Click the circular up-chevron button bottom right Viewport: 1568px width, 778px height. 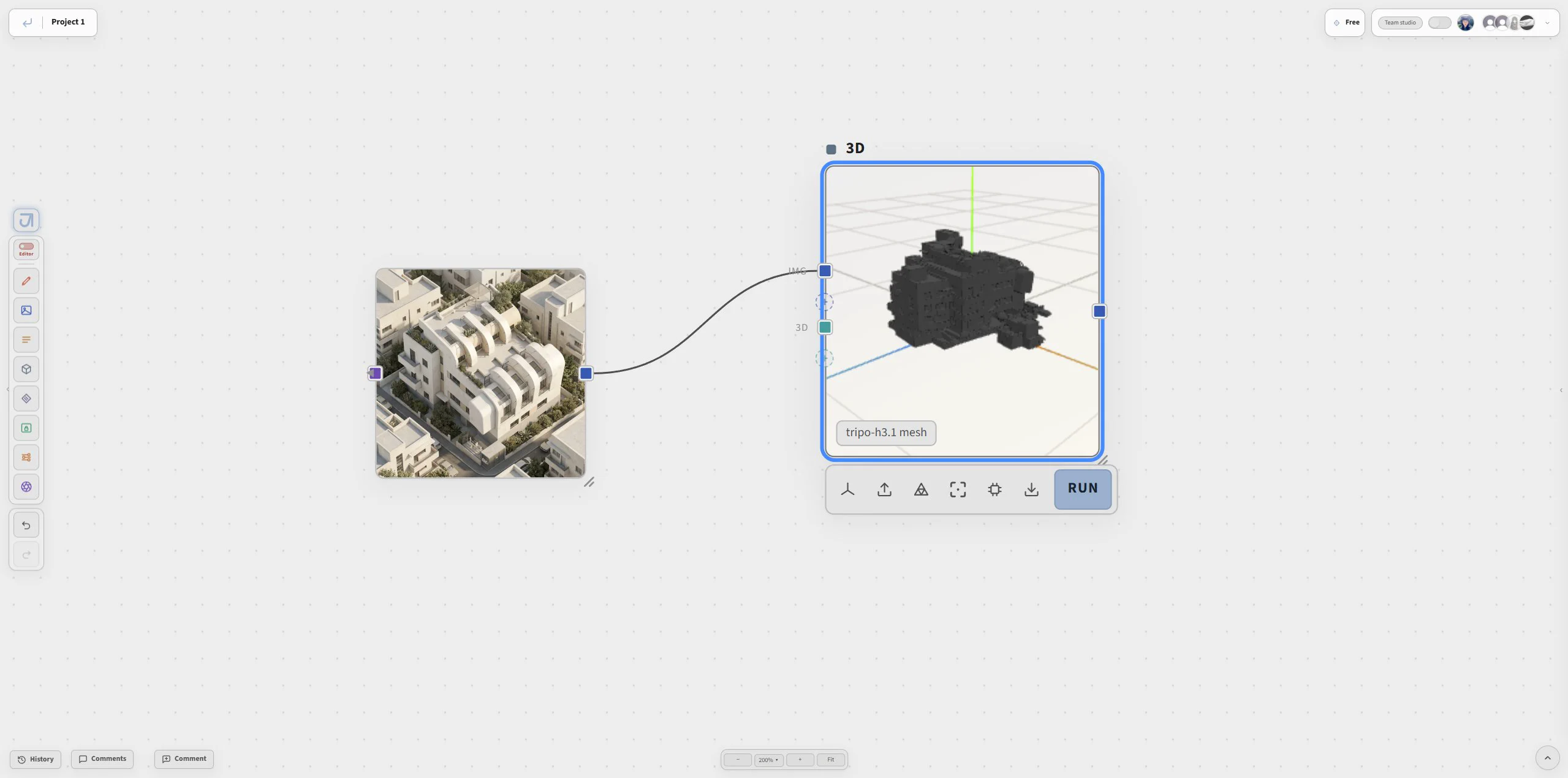point(1547,758)
